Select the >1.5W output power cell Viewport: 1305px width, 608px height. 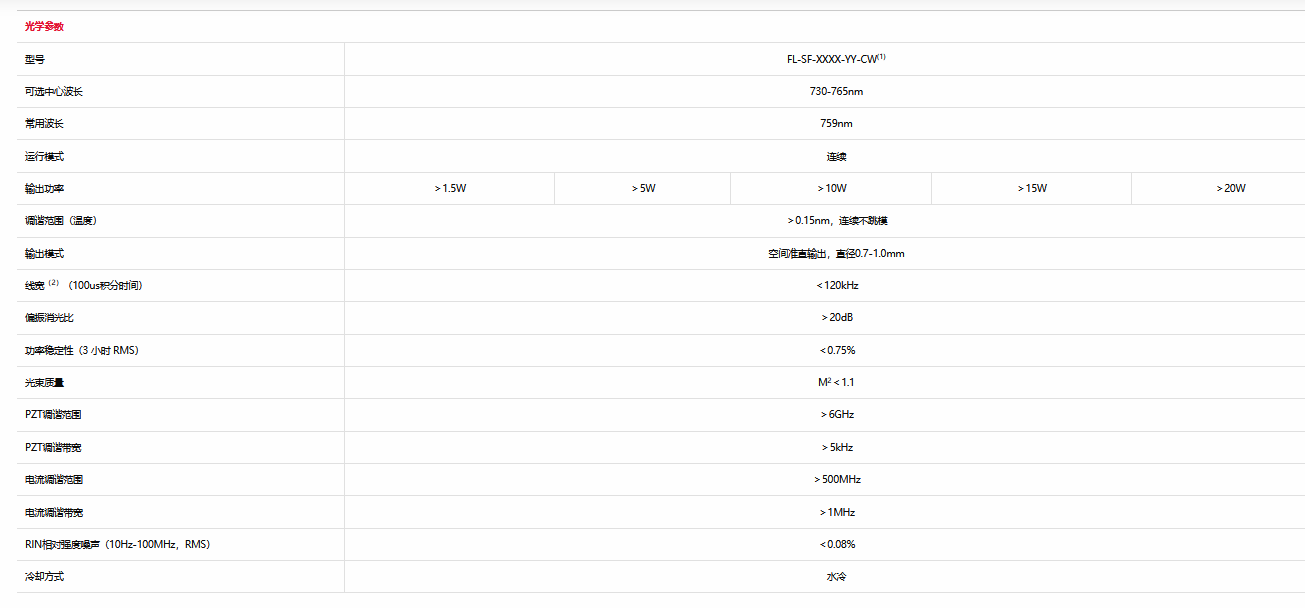point(449,188)
